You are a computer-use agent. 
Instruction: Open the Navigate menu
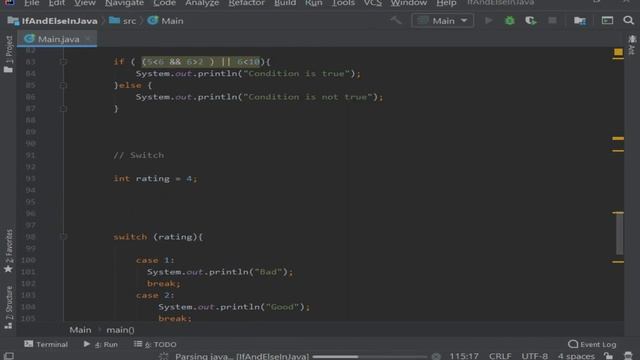pyautogui.click(x=124, y=3)
